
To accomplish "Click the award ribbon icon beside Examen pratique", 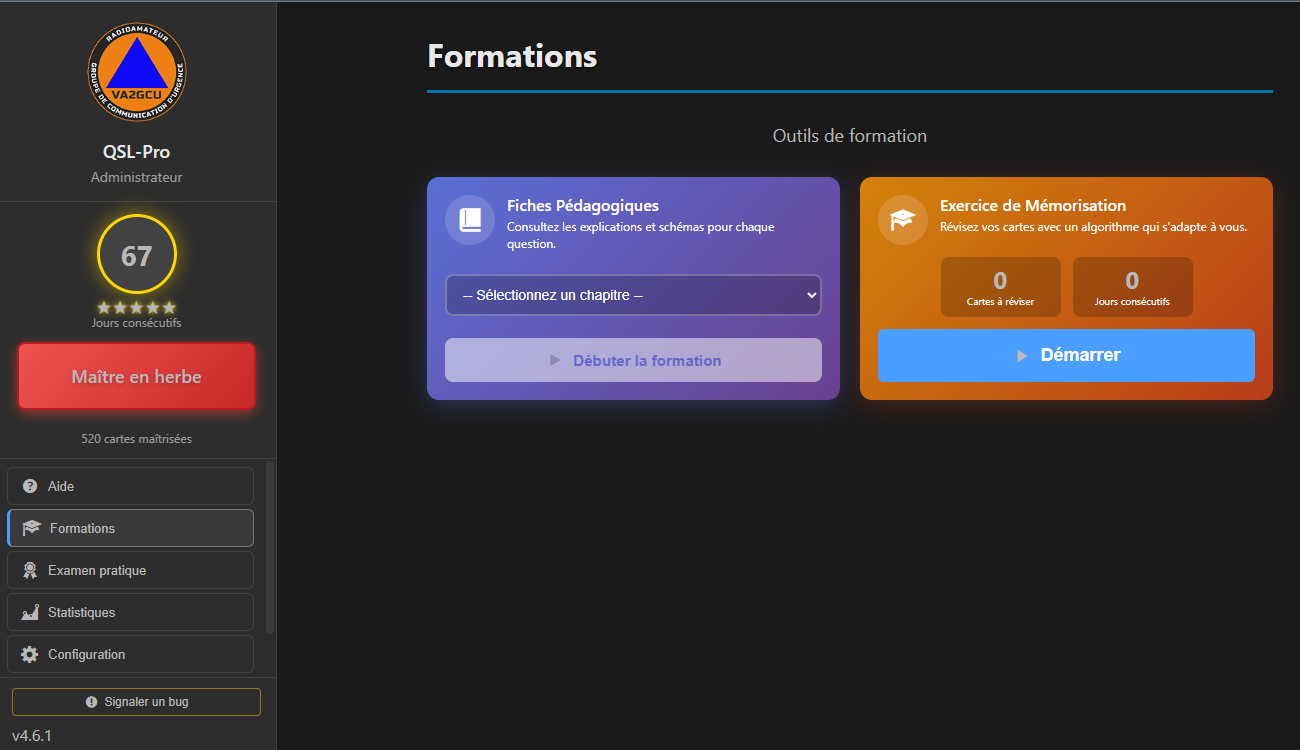I will pyautogui.click(x=30, y=570).
